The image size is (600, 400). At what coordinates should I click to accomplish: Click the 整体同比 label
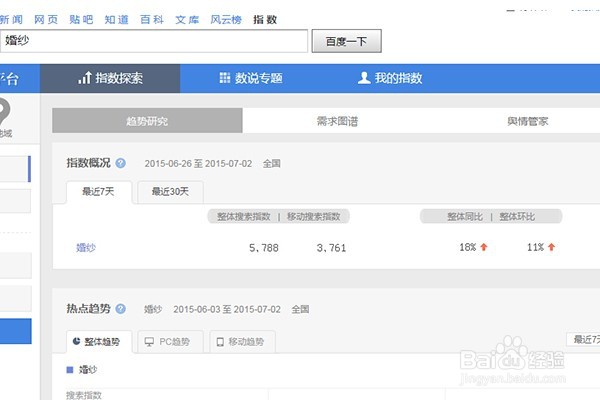pos(465,217)
